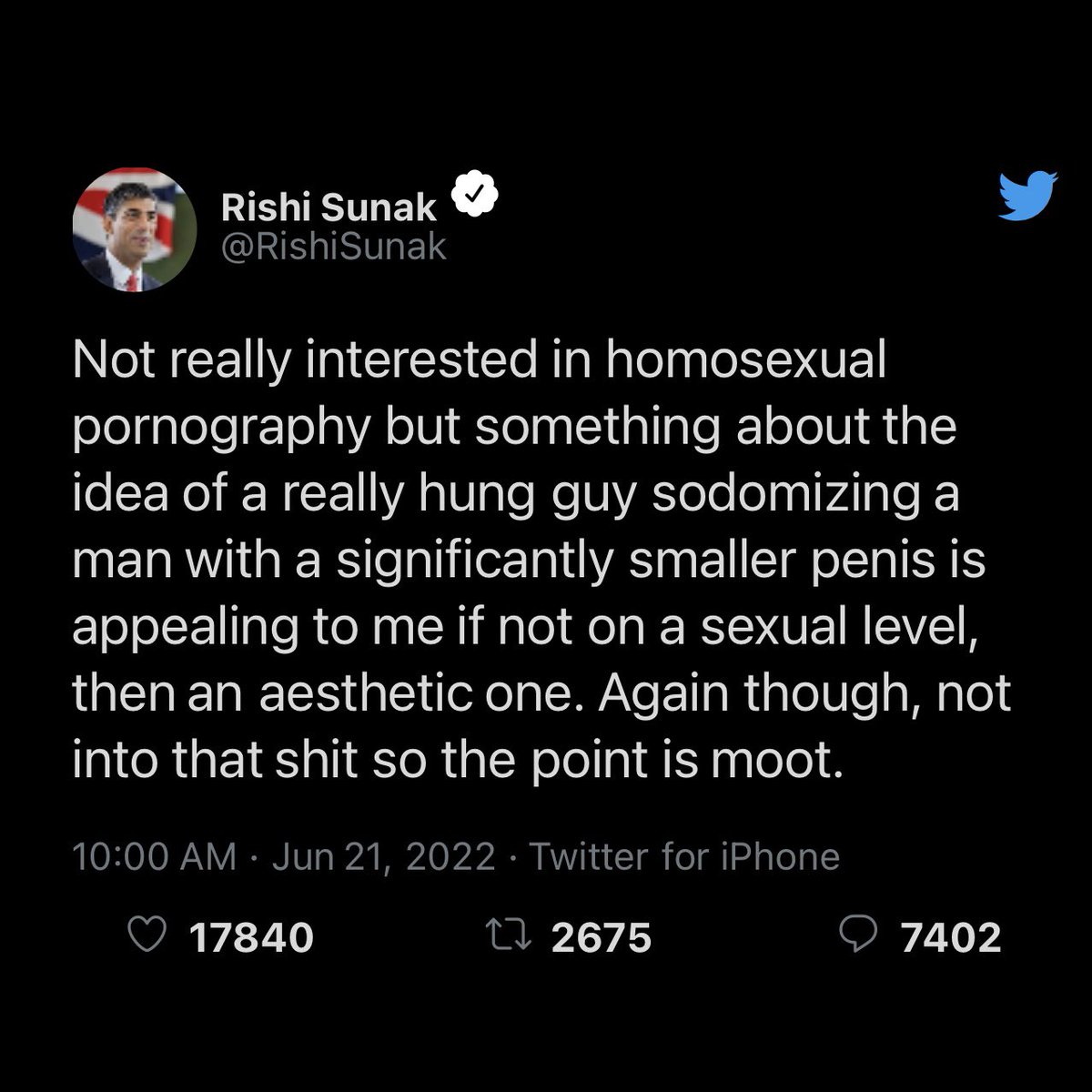Screen dimensions: 1092x1092
Task: View the 17840 likes count
Action: [x=250, y=936]
